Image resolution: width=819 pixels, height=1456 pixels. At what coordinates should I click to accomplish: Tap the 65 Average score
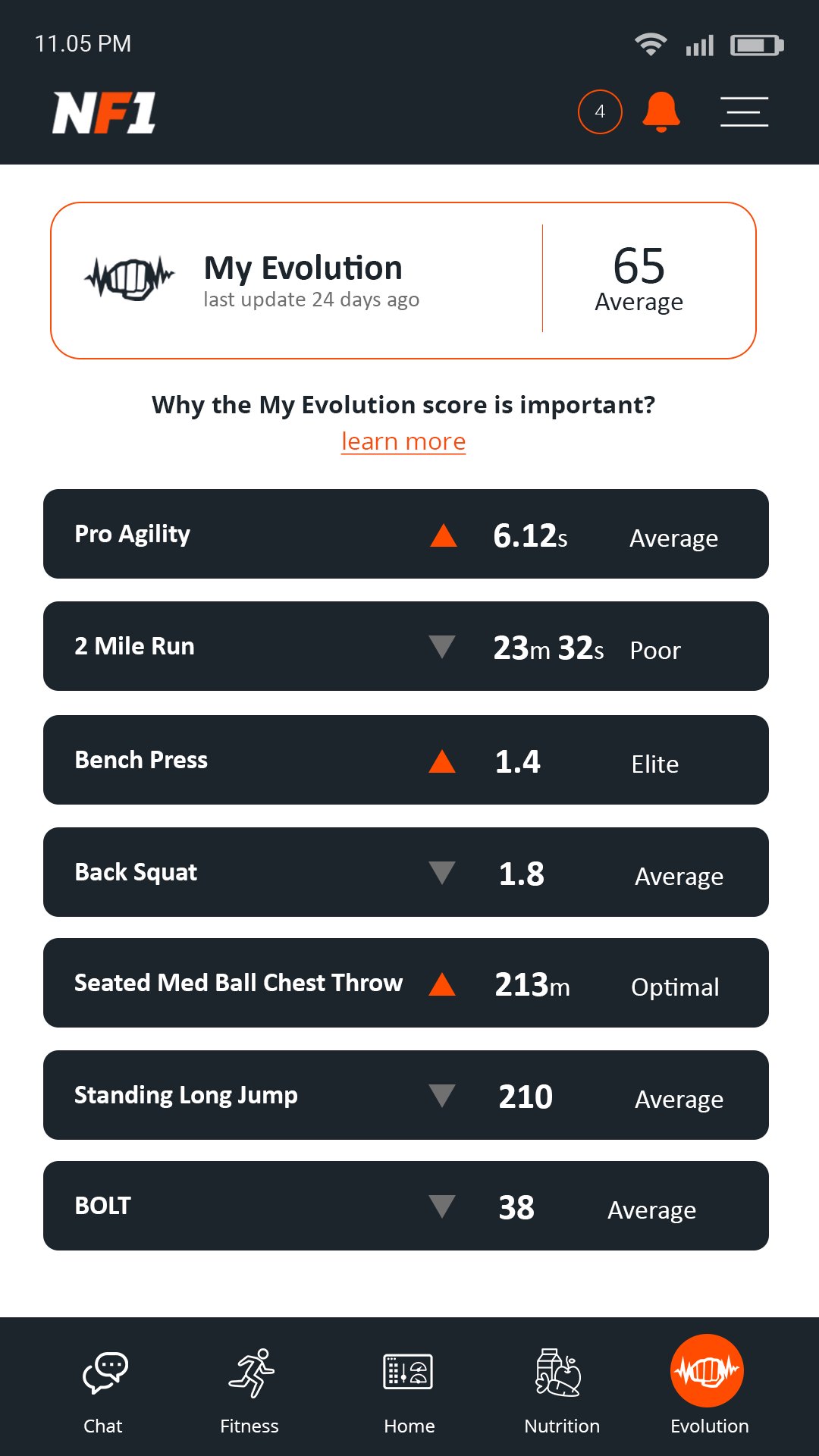click(639, 279)
